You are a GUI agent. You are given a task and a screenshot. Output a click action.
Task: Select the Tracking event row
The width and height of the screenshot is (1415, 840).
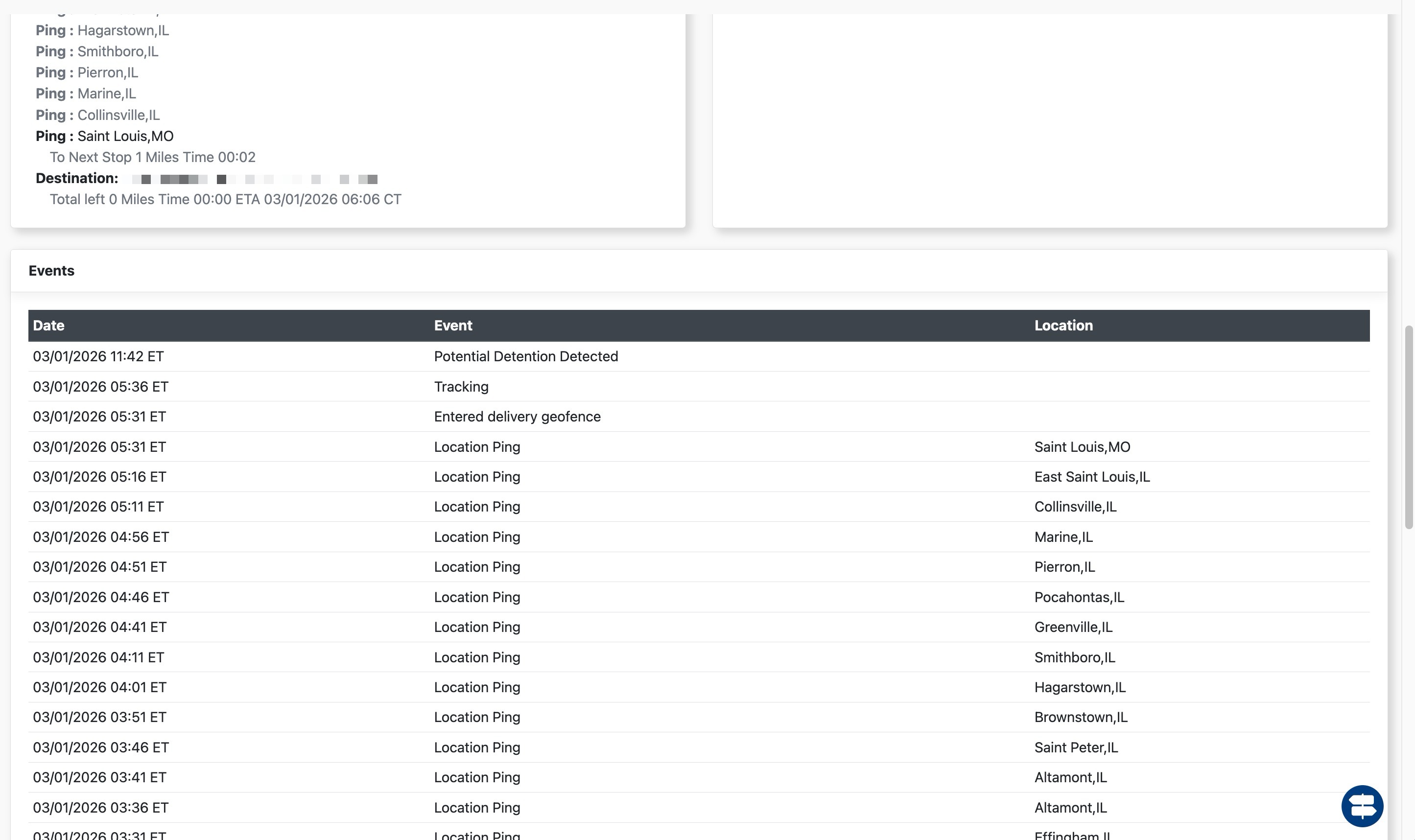click(x=461, y=387)
